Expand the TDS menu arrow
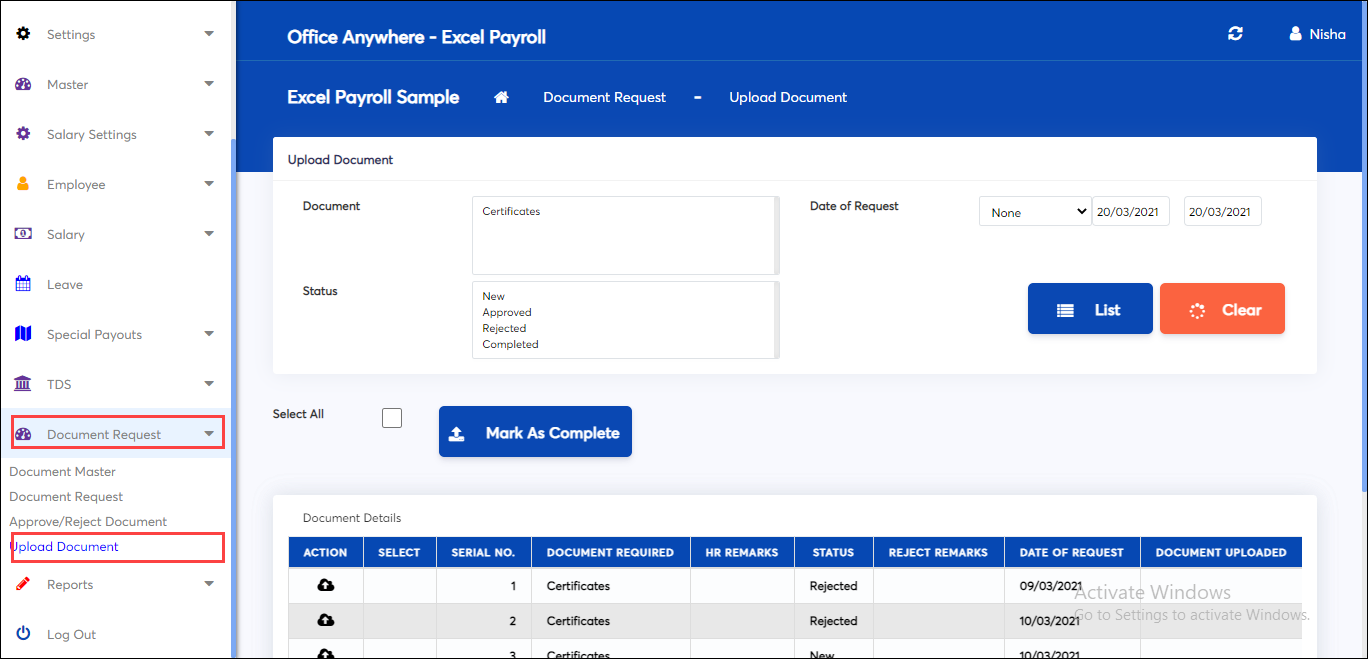 click(x=209, y=384)
